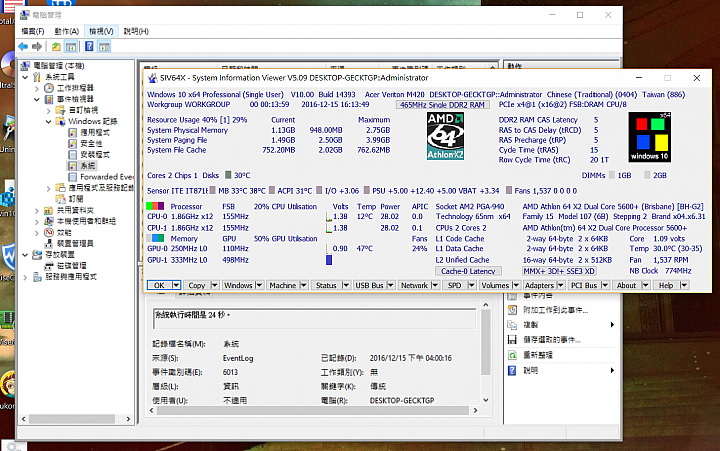The image size is (720, 451).
Task: Collapse the 存放裝置 tree node
Action: (25, 255)
